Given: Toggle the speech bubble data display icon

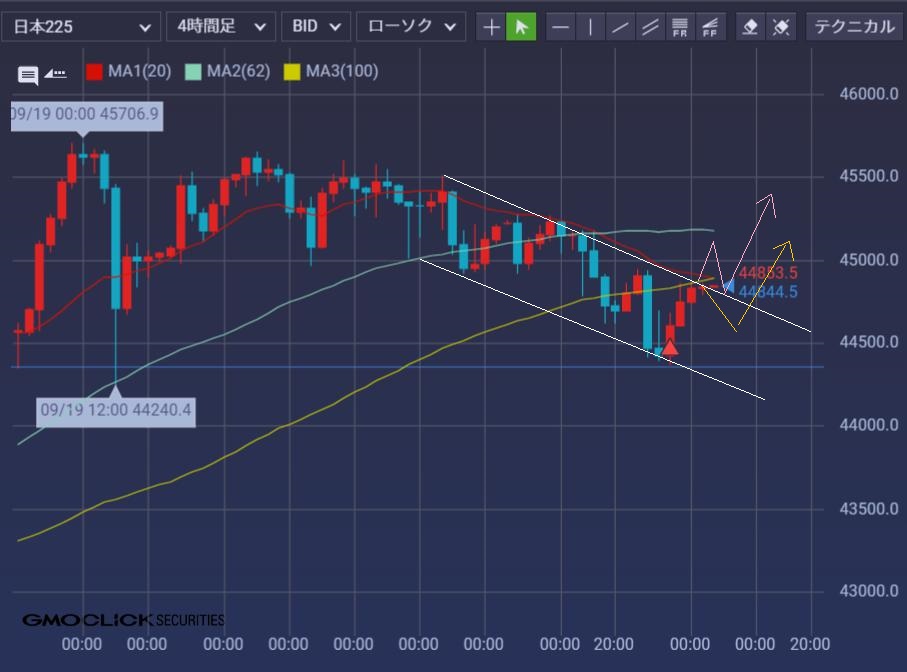Looking at the screenshot, I should coord(28,75).
